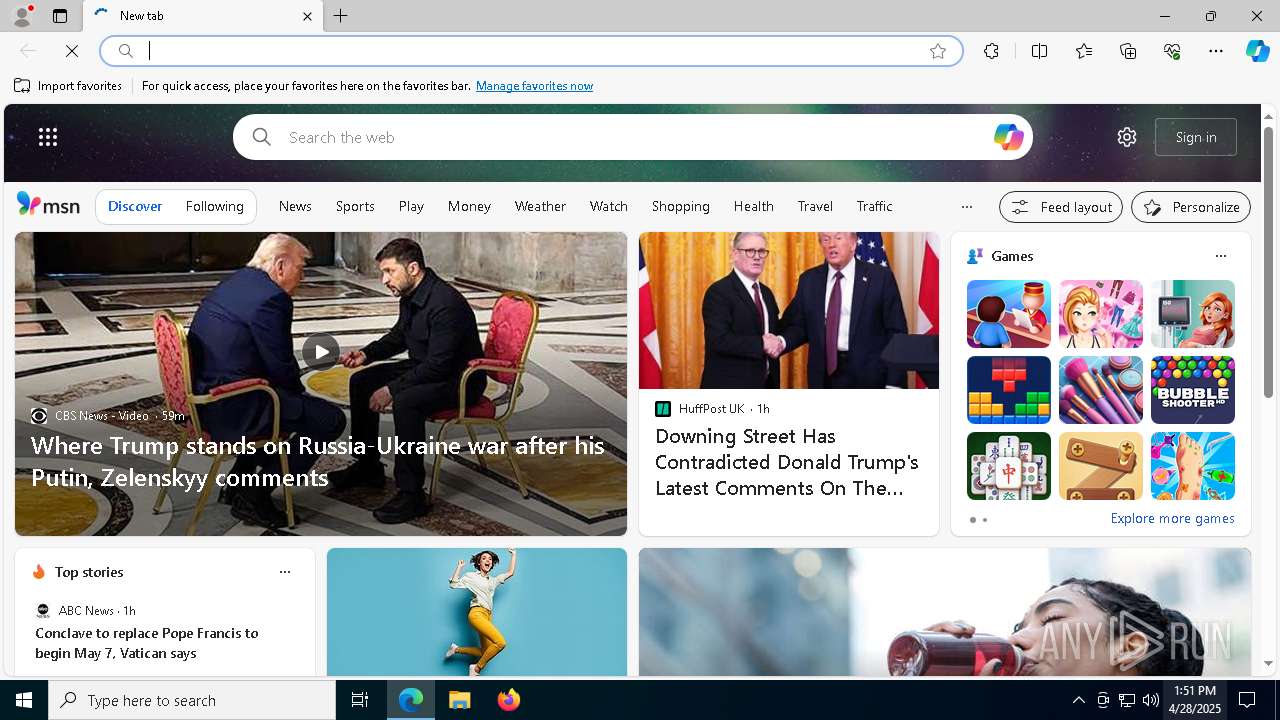Image resolution: width=1280 pixels, height=720 pixels.
Task: Add this page to favorites star
Action: click(938, 51)
